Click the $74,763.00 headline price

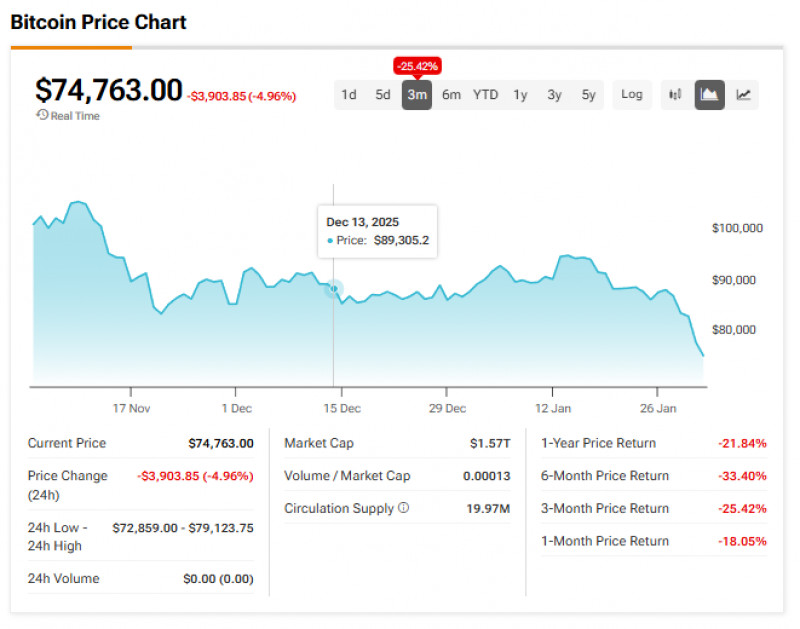click(109, 90)
